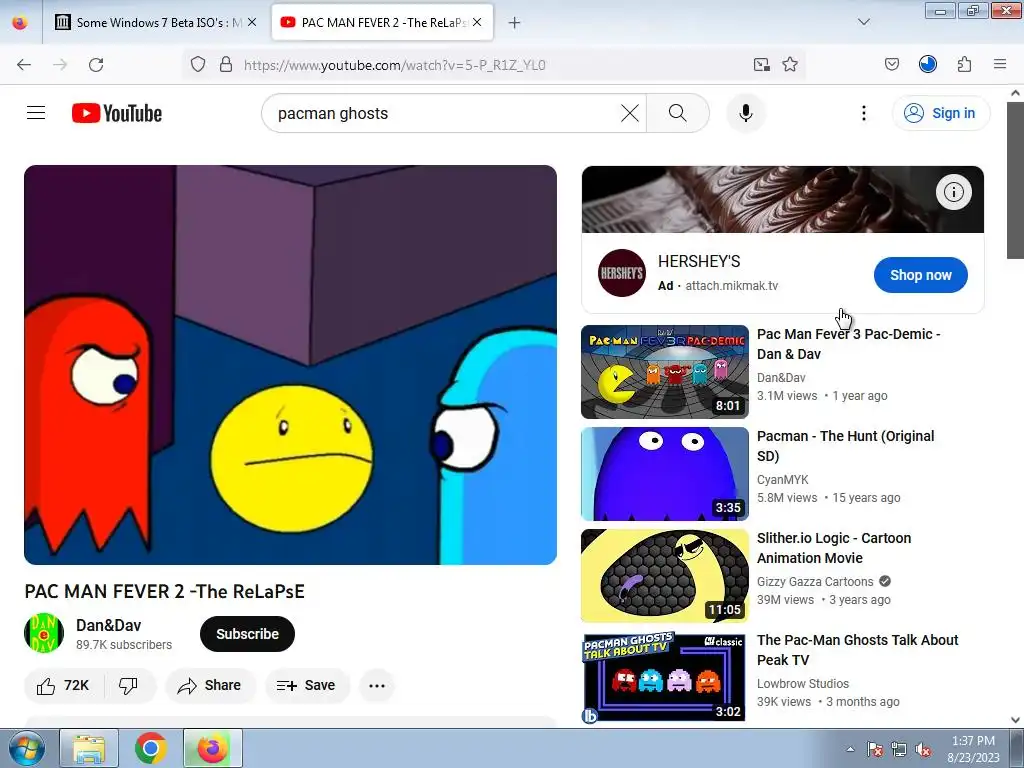The height and width of the screenshot is (768, 1024).
Task: Open tracking protection shield icon
Action: tap(198, 65)
